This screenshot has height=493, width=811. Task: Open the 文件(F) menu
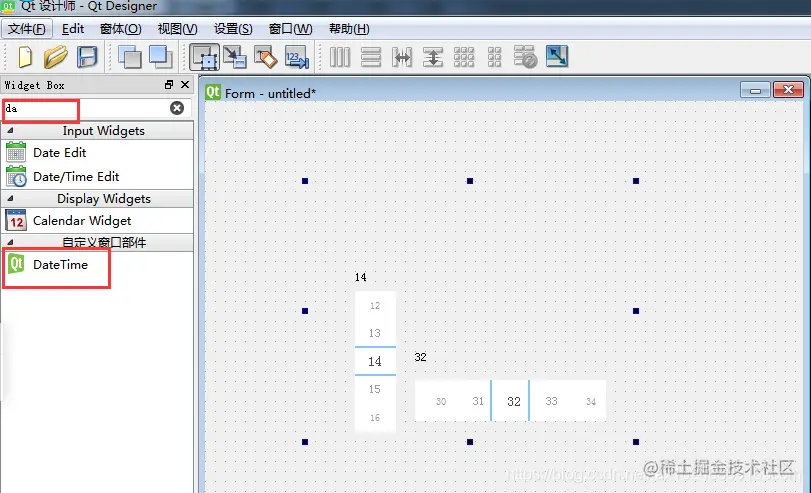(27, 28)
